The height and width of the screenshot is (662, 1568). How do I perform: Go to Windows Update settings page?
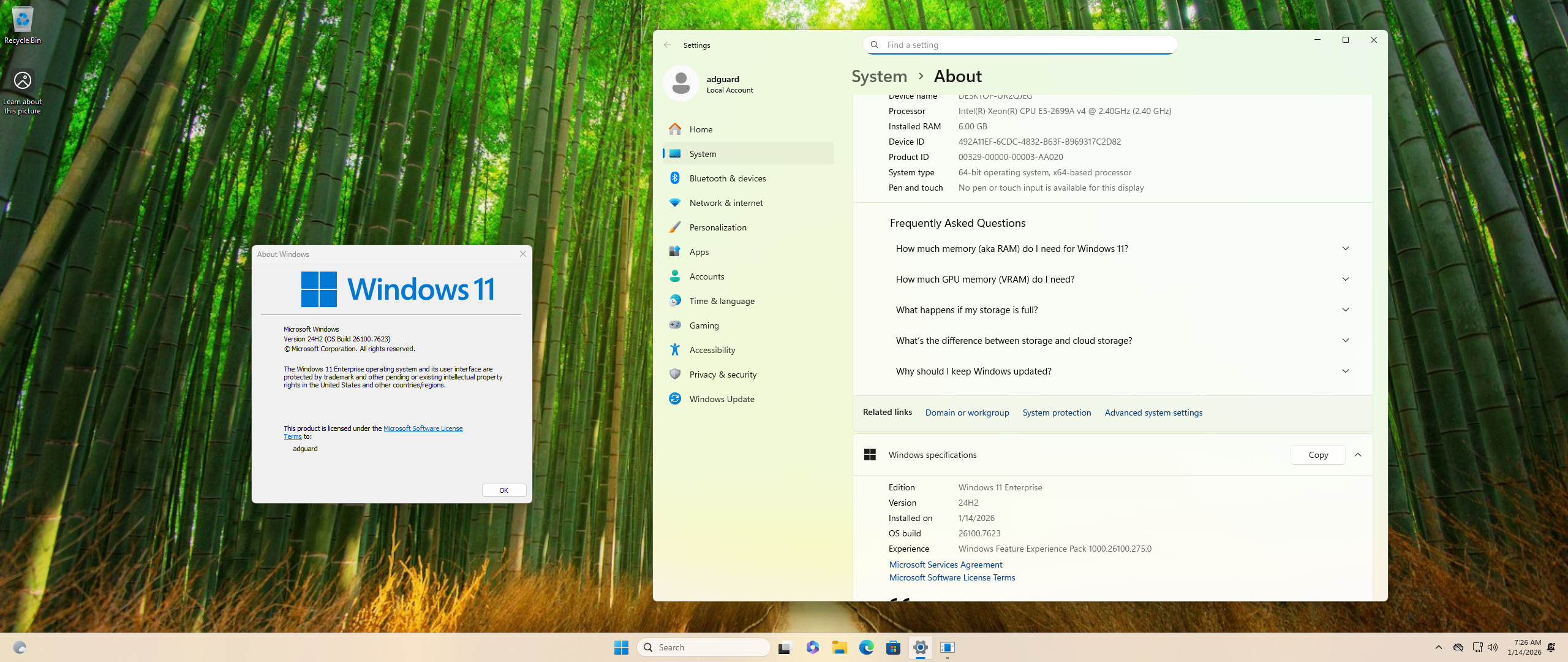click(722, 399)
